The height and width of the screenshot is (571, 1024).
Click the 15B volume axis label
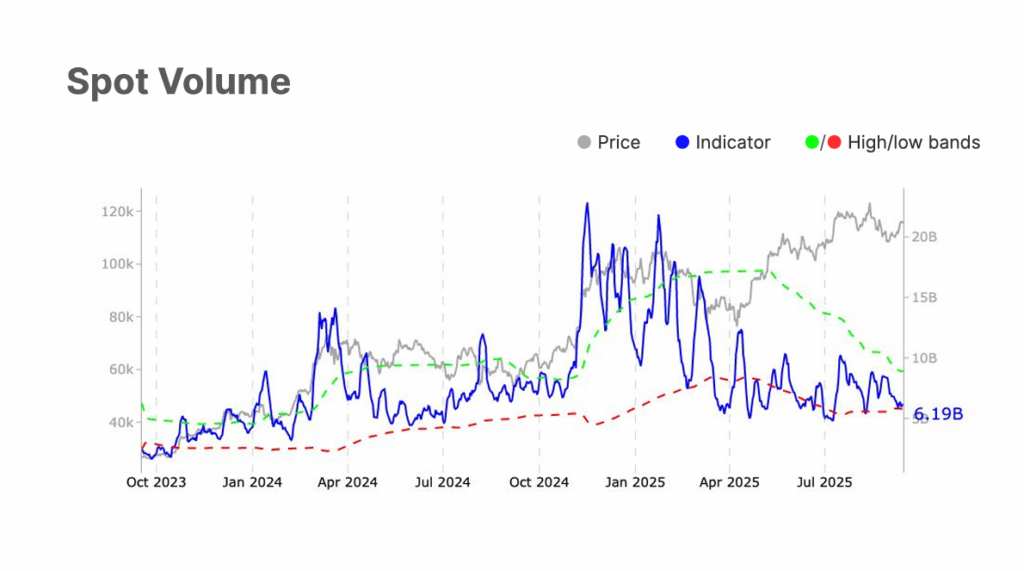coord(924,298)
